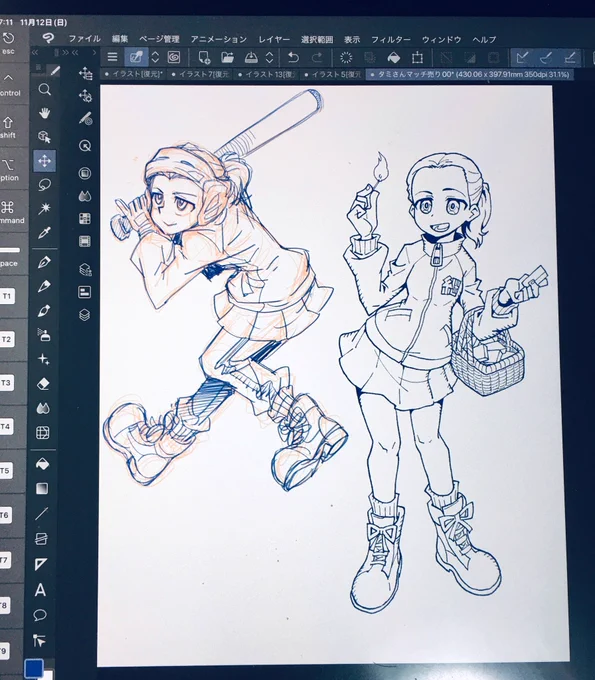The image size is (595, 680).
Task: Select the Operation object tool
Action: tap(44, 137)
